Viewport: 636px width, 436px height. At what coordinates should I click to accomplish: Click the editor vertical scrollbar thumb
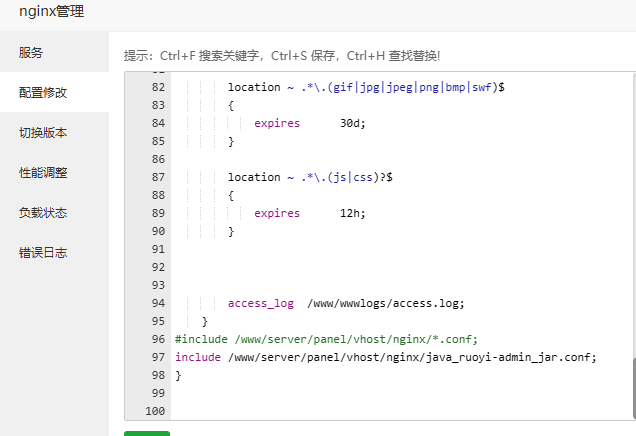[634, 389]
